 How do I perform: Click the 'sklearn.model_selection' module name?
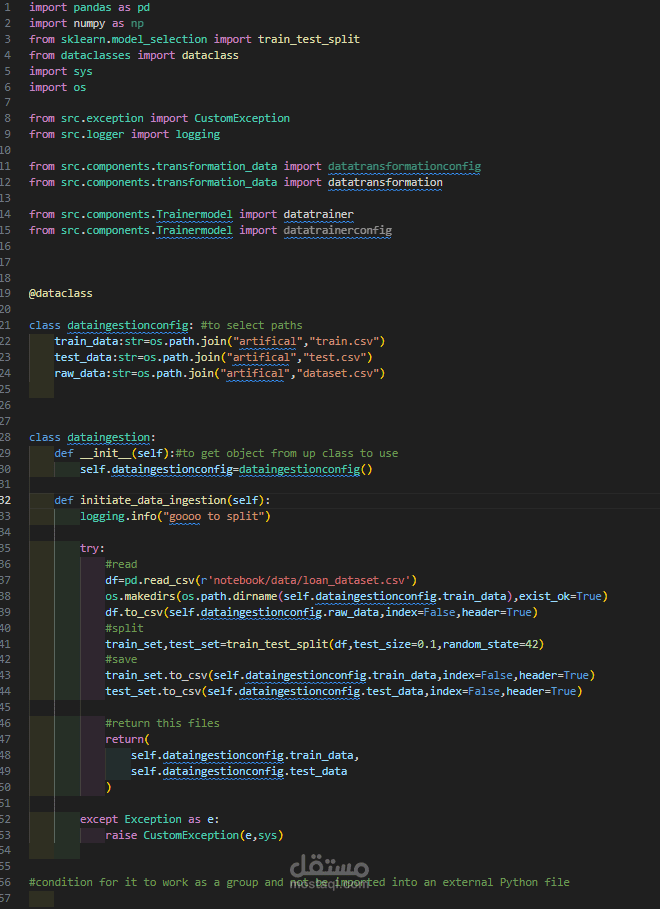point(134,39)
